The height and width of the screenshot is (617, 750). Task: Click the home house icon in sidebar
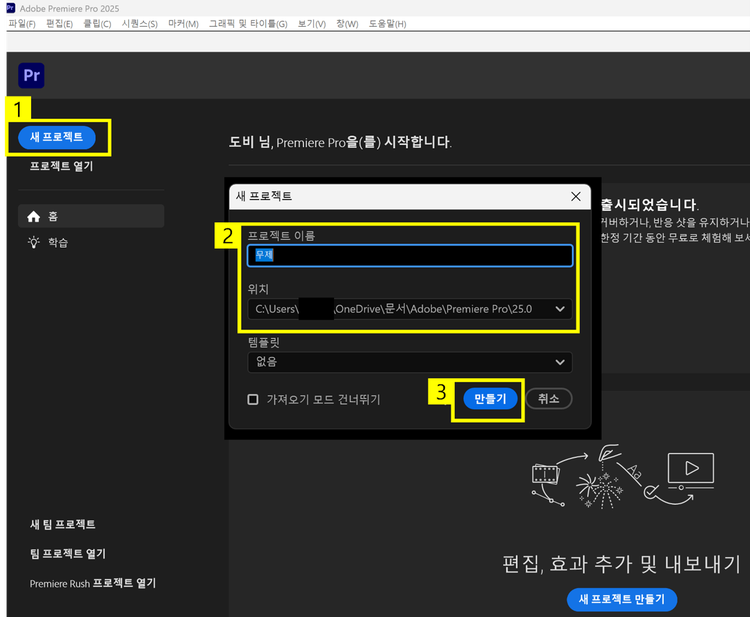[33, 217]
